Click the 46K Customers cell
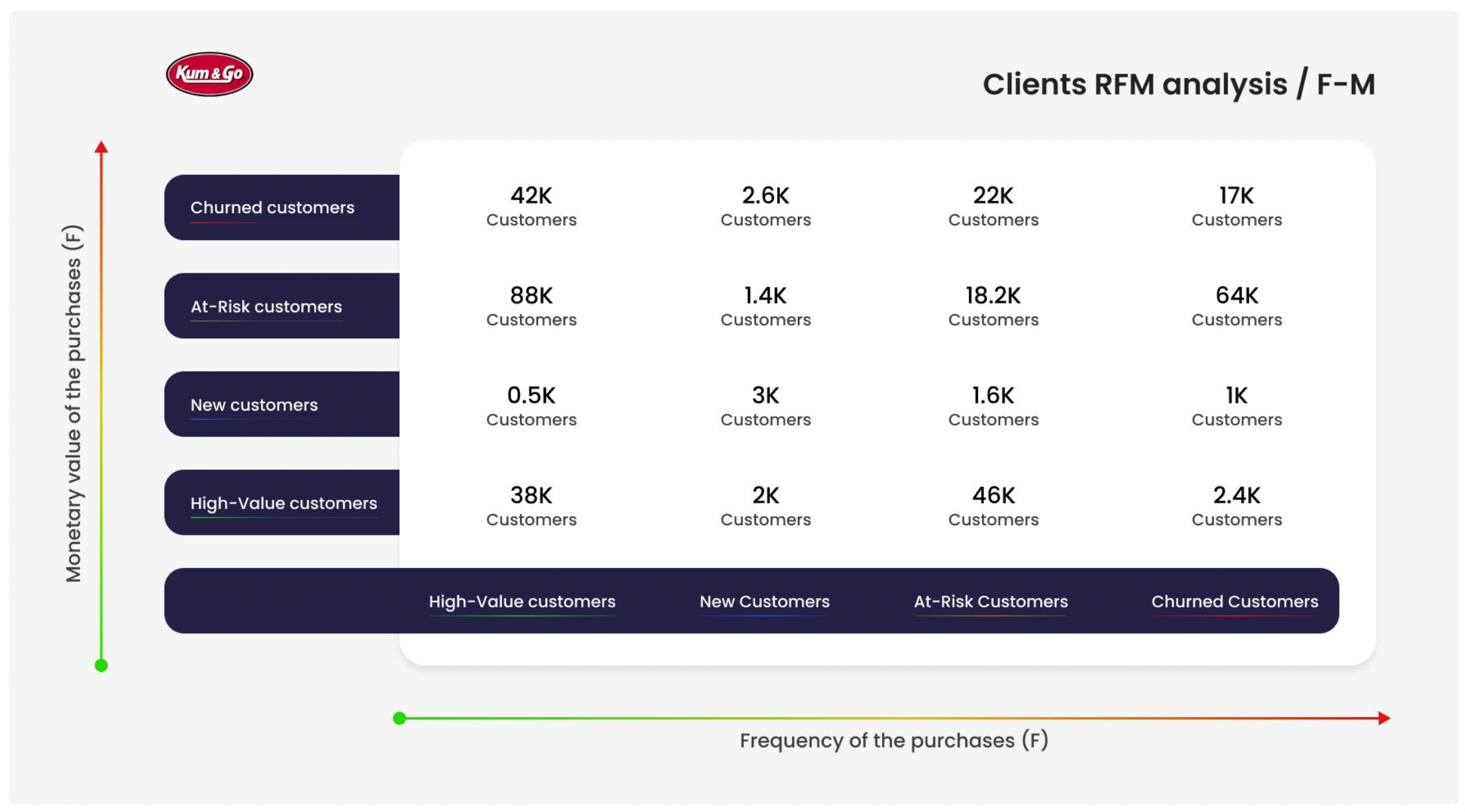 point(993,506)
